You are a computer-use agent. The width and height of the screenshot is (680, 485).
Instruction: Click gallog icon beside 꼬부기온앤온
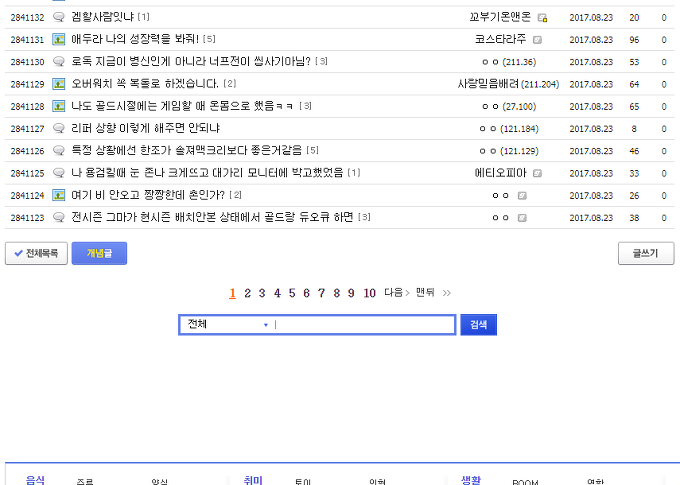pyautogui.click(x=542, y=18)
